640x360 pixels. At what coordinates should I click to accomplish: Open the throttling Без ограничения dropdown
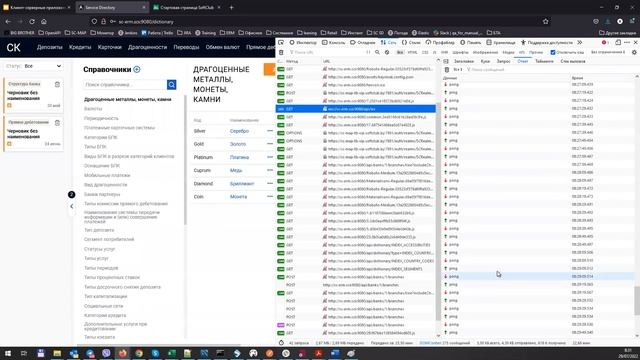[x=607, y=52]
